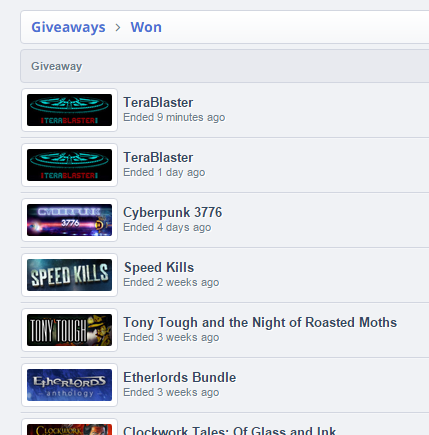
Task: Open the Won breadcrumb link
Action: (146, 27)
